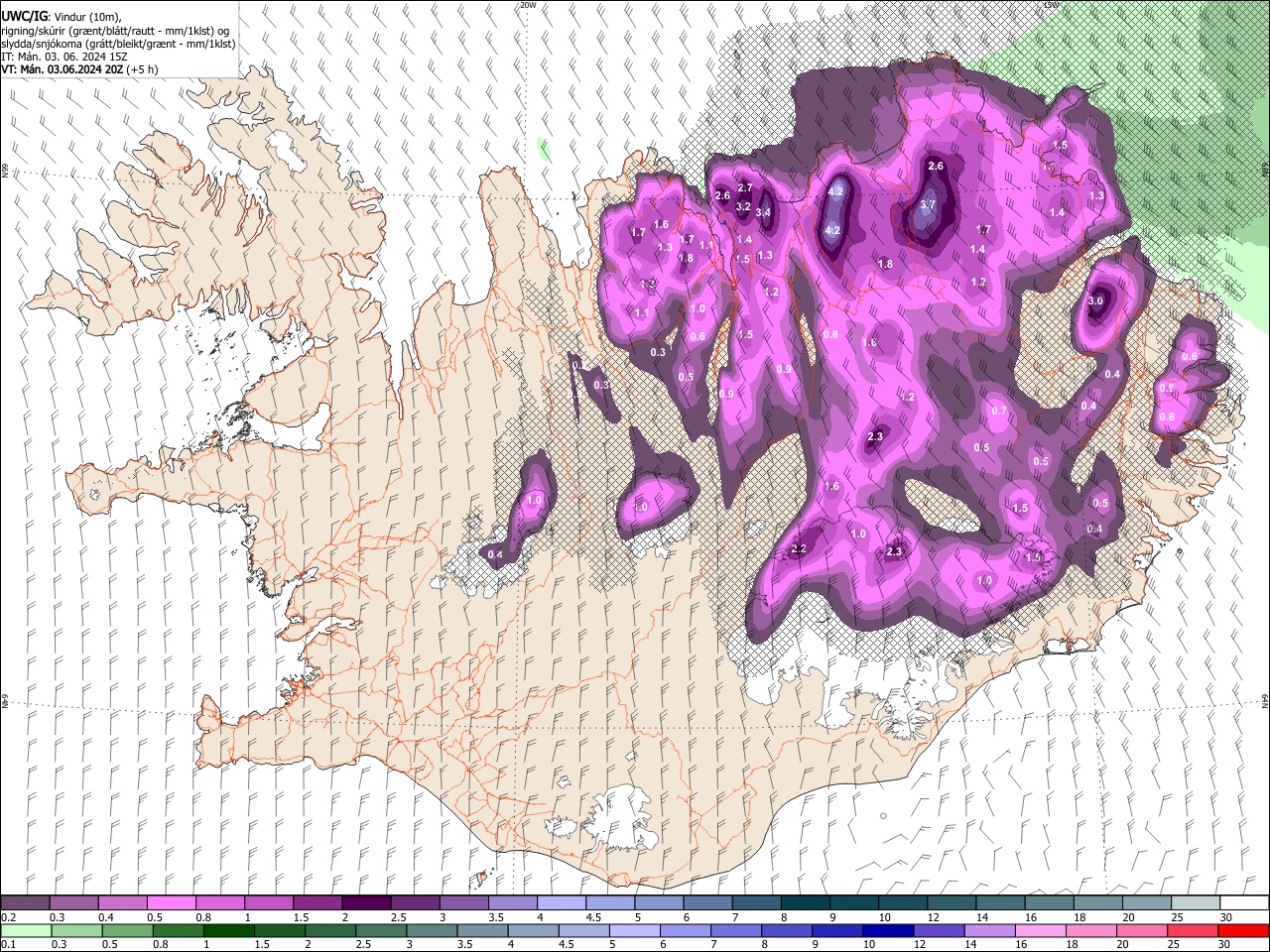Click the '0.2' label in the upper legend row
This screenshot has height=952, width=1270.
[x=9, y=917]
